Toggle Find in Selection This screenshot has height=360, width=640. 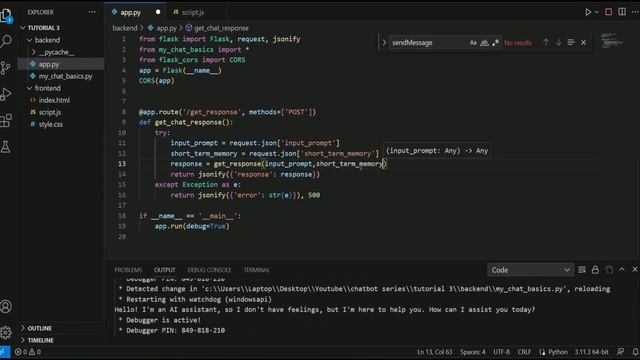[x=571, y=42]
